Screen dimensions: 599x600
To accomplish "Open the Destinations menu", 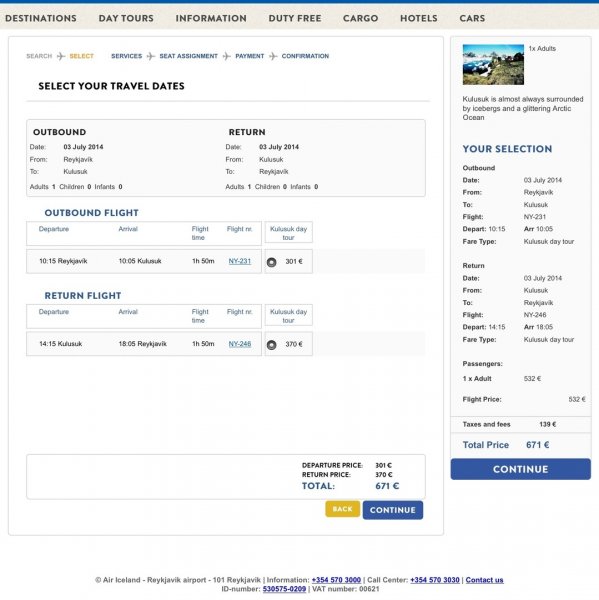I will click(x=41, y=18).
